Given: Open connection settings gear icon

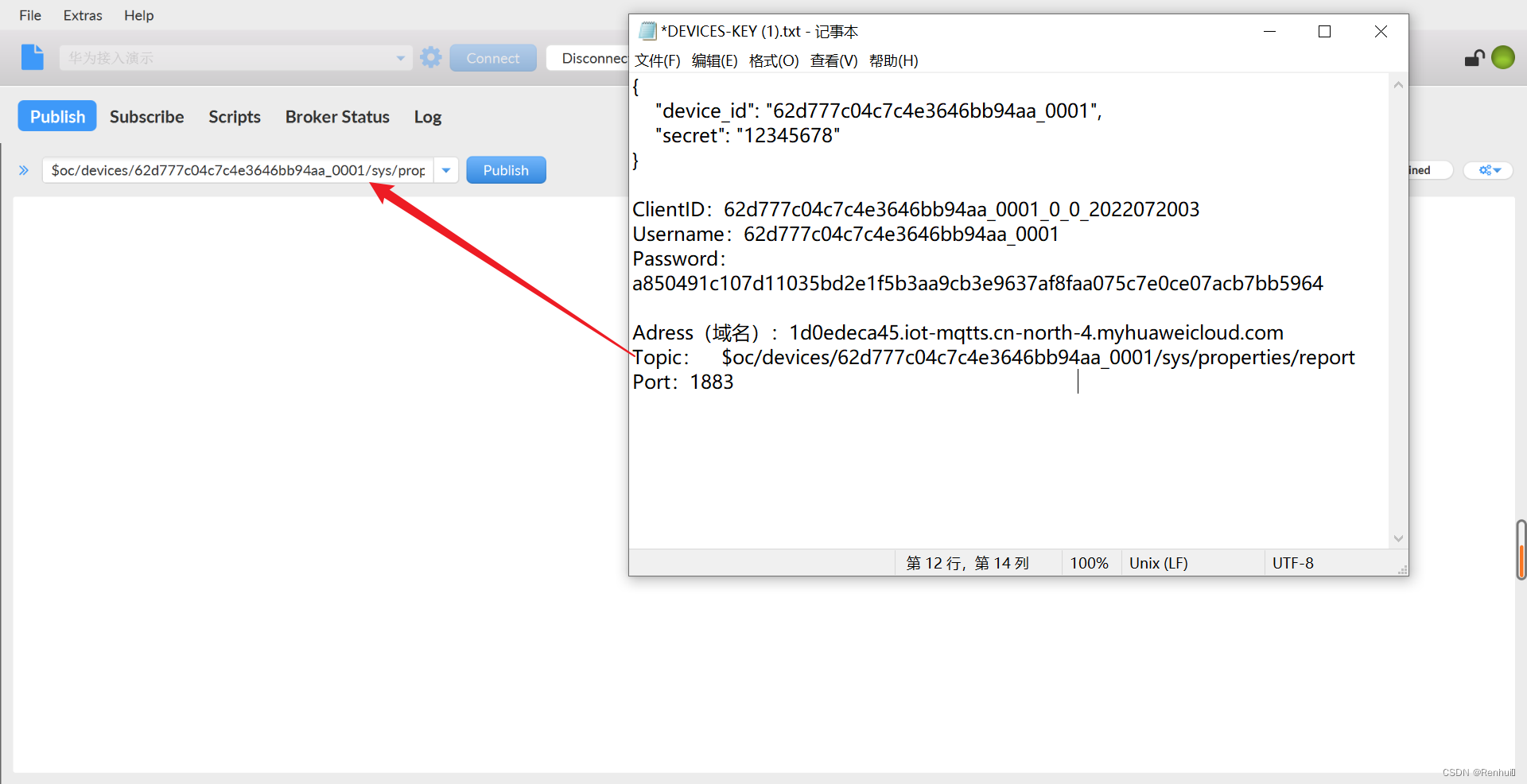Looking at the screenshot, I should point(431,57).
